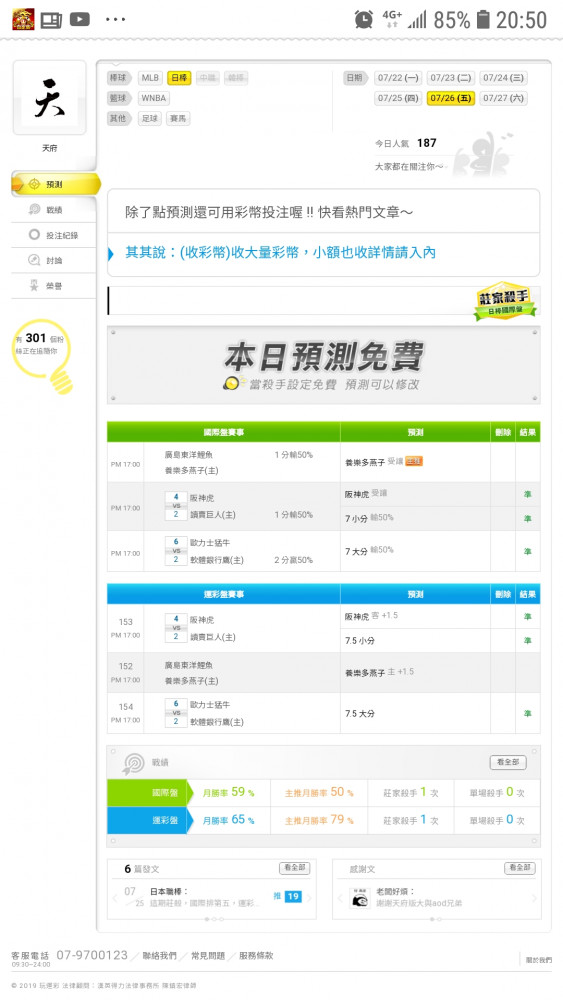Select the 預測 sidebar tab
This screenshot has height=1000, width=563.
[55, 184]
